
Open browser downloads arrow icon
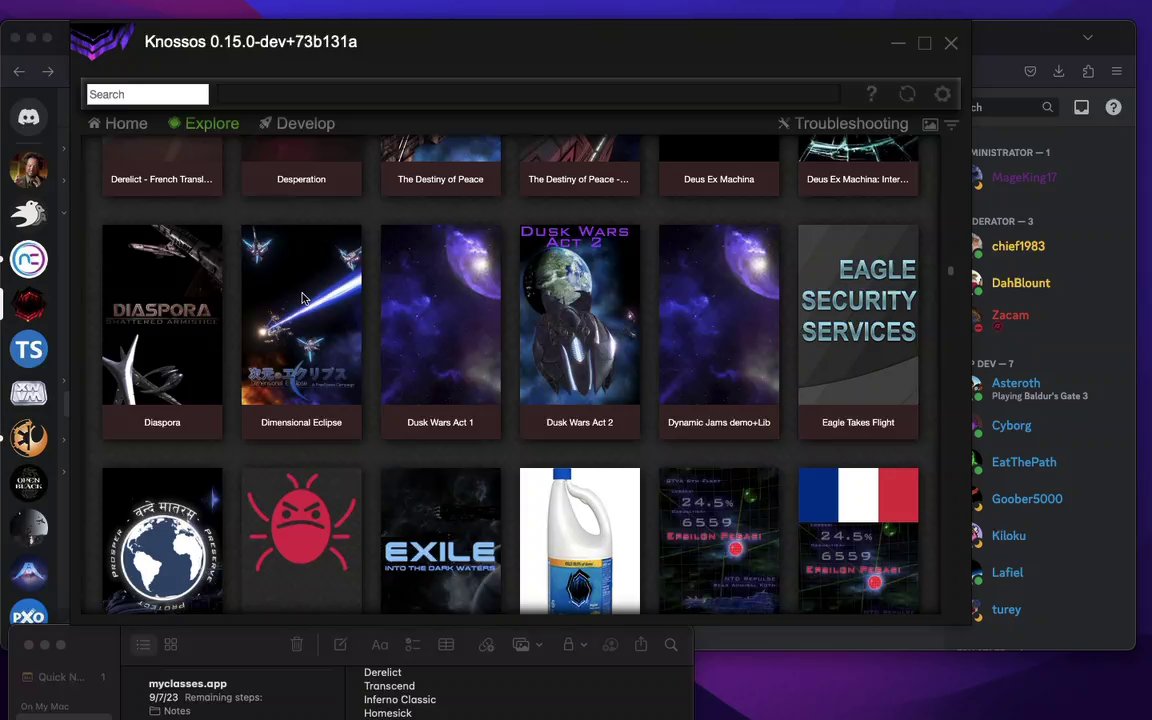point(1059,71)
